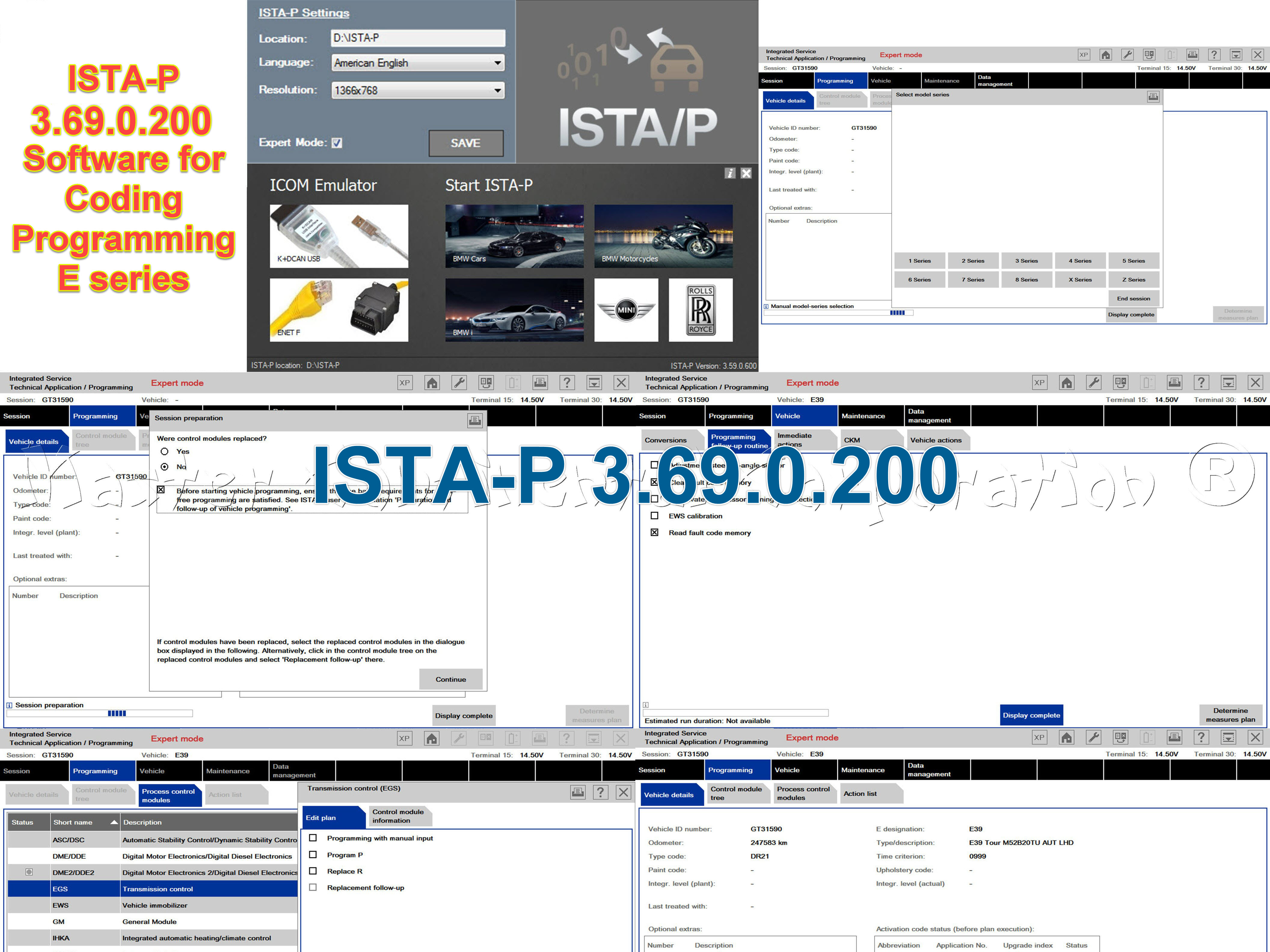This screenshot has width=1270, height=952.
Task: Select the EWS Vehicle immobilizer row
Action: 153,905
